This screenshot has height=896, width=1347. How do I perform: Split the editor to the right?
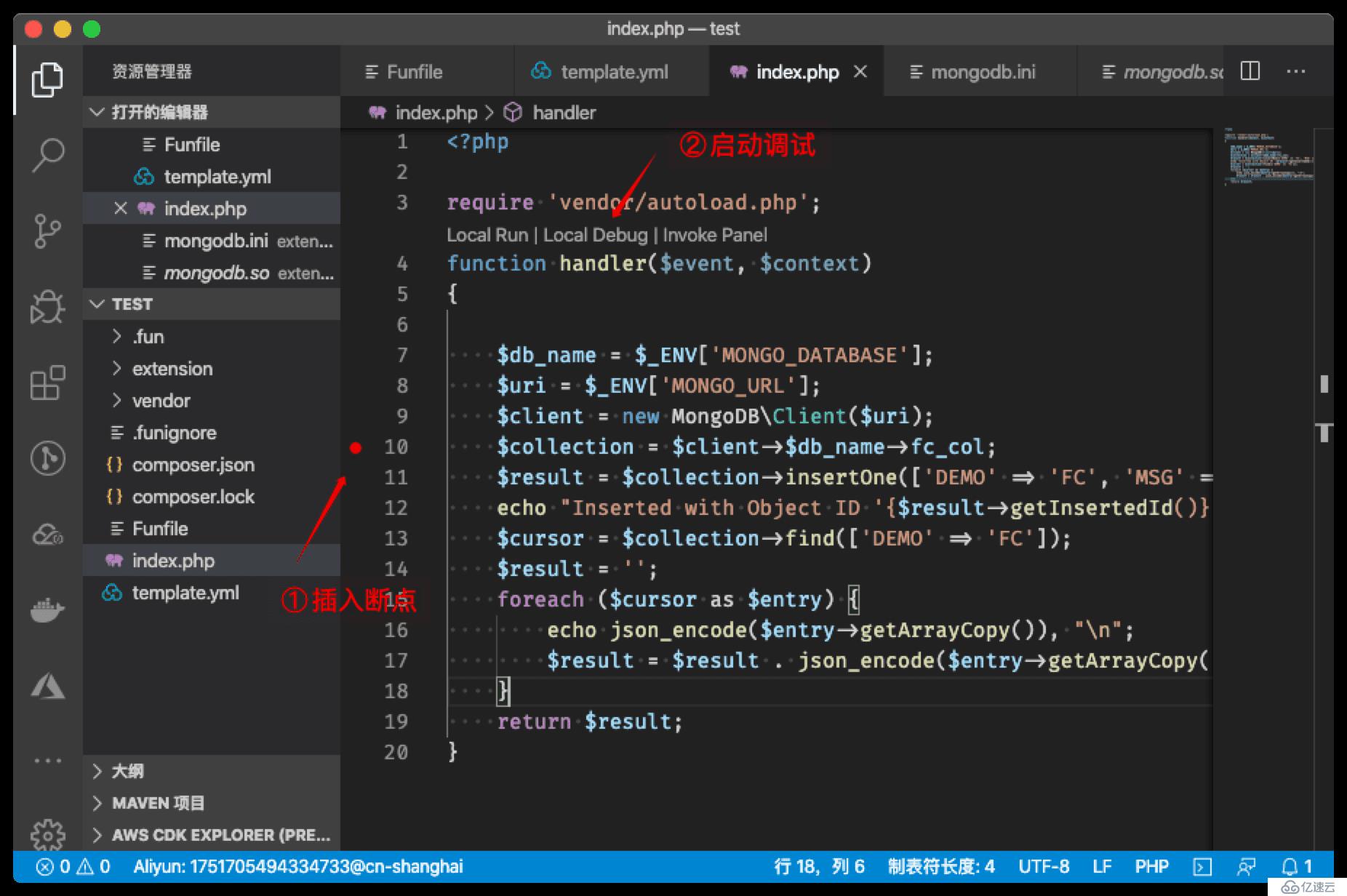tap(1250, 71)
